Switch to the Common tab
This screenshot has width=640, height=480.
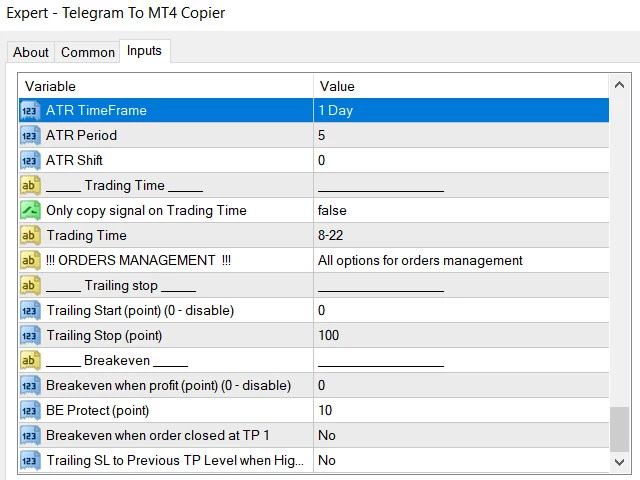[88, 52]
